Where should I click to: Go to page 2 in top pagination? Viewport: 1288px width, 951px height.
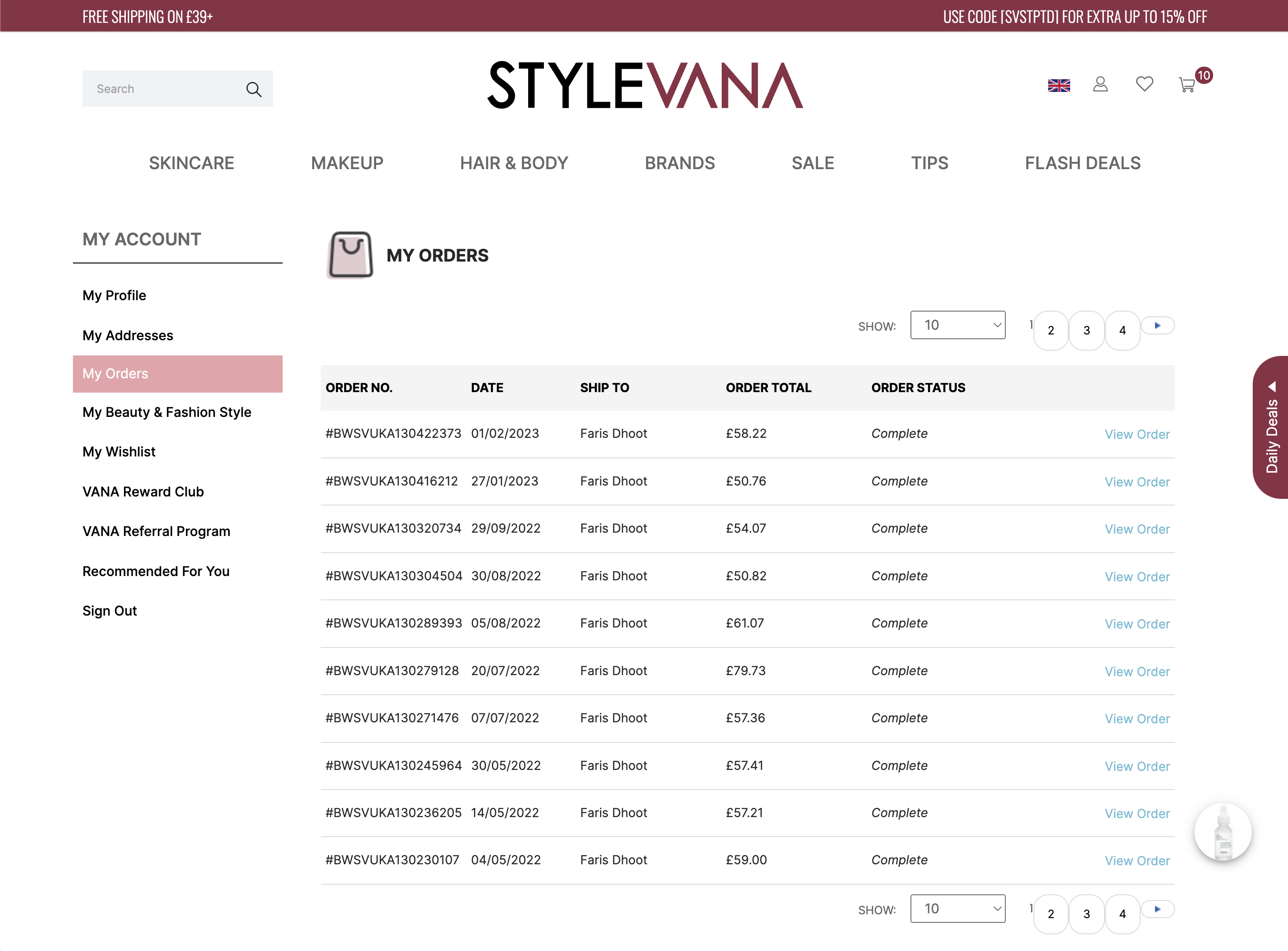(x=1051, y=331)
